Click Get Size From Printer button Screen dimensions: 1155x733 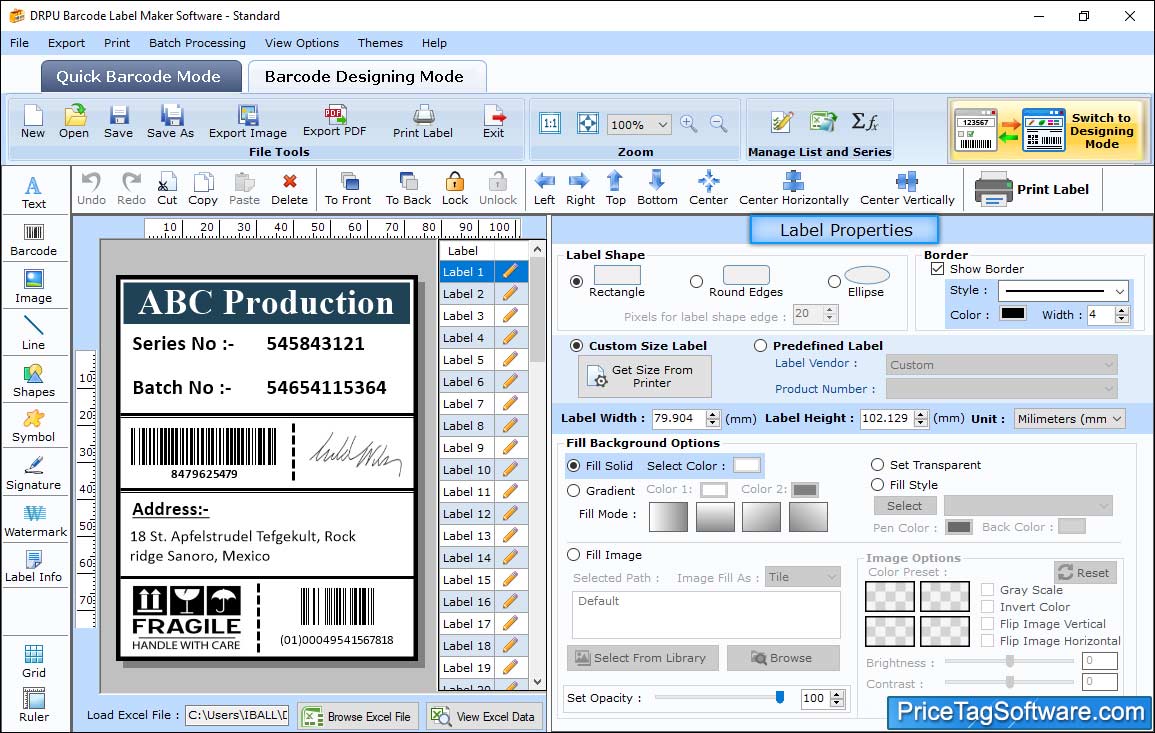coord(645,376)
